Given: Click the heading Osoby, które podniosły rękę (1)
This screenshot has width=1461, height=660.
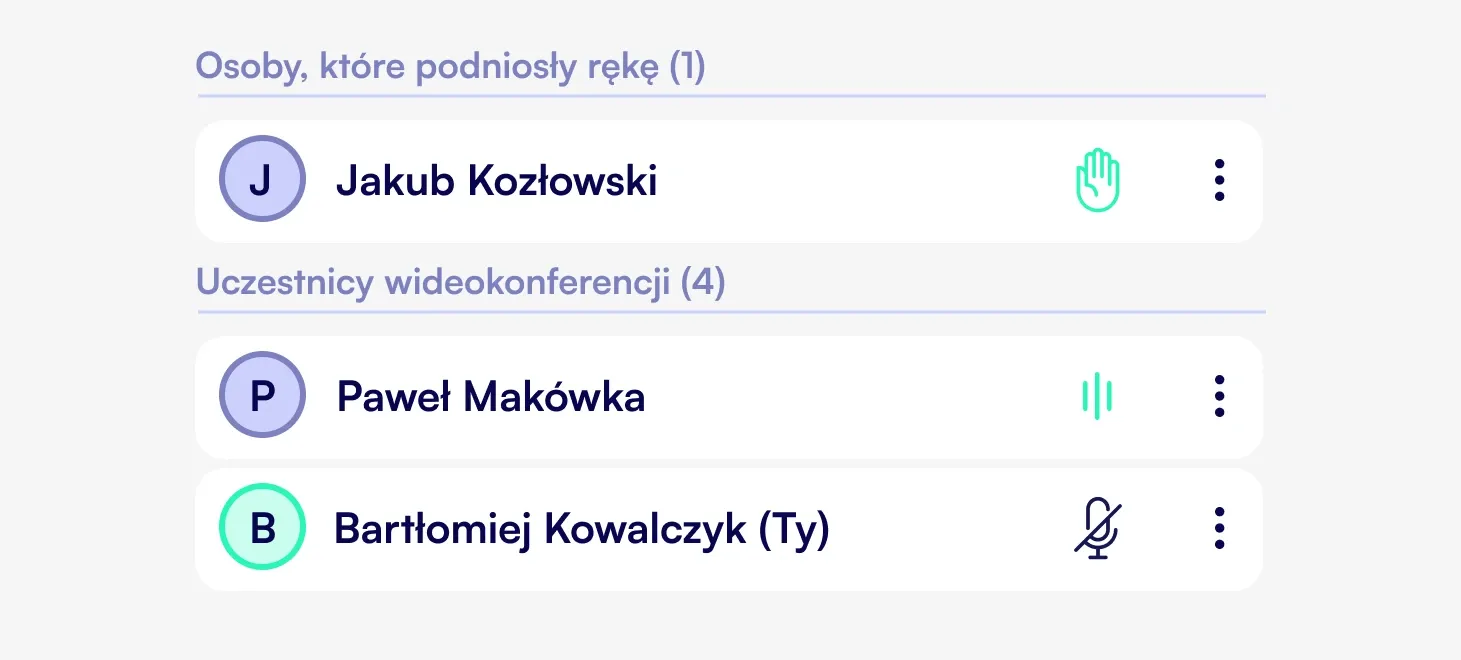Looking at the screenshot, I should tap(451, 67).
